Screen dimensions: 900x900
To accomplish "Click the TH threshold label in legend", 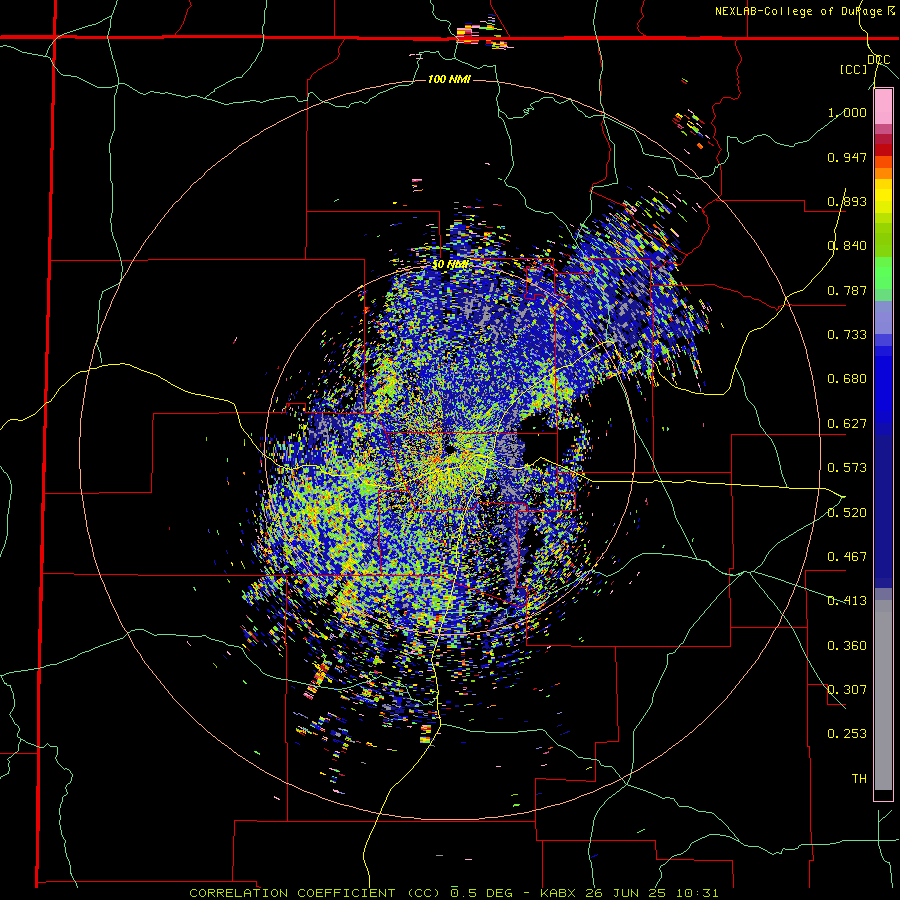I will 859,778.
